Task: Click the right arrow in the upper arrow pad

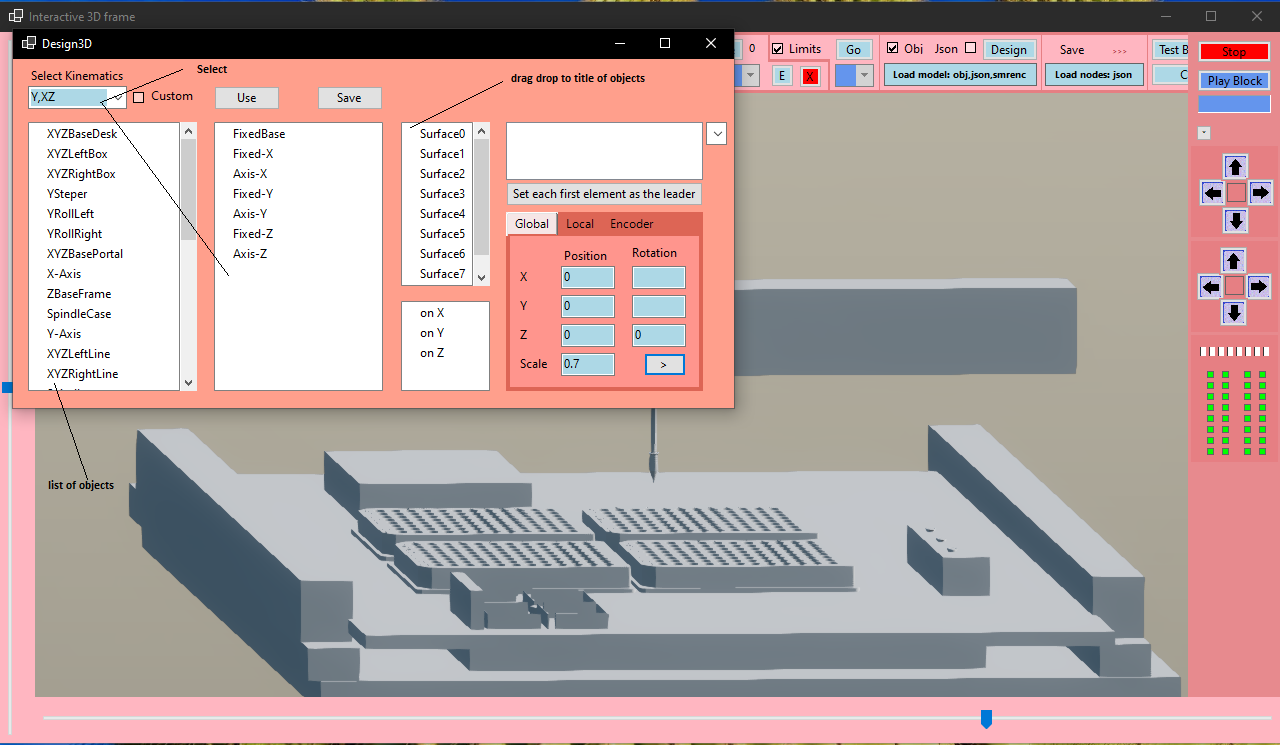Action: (x=1260, y=192)
